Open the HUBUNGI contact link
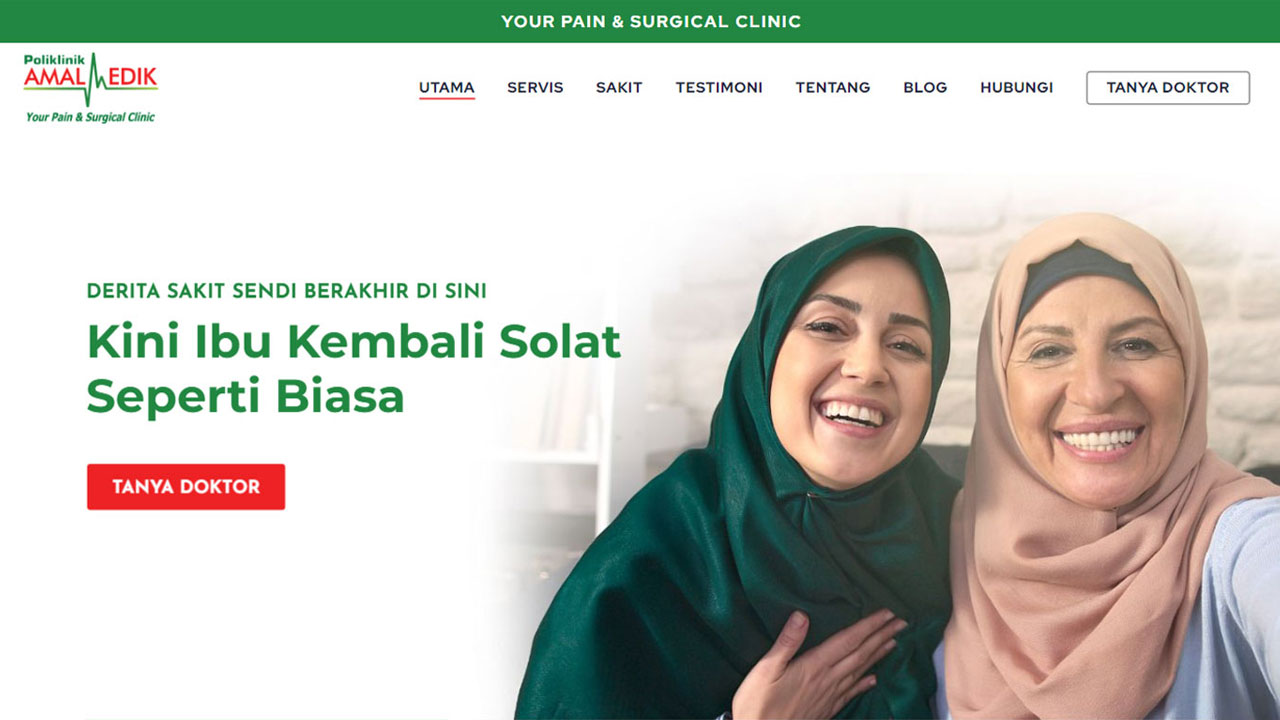The image size is (1280, 720). [x=1016, y=87]
